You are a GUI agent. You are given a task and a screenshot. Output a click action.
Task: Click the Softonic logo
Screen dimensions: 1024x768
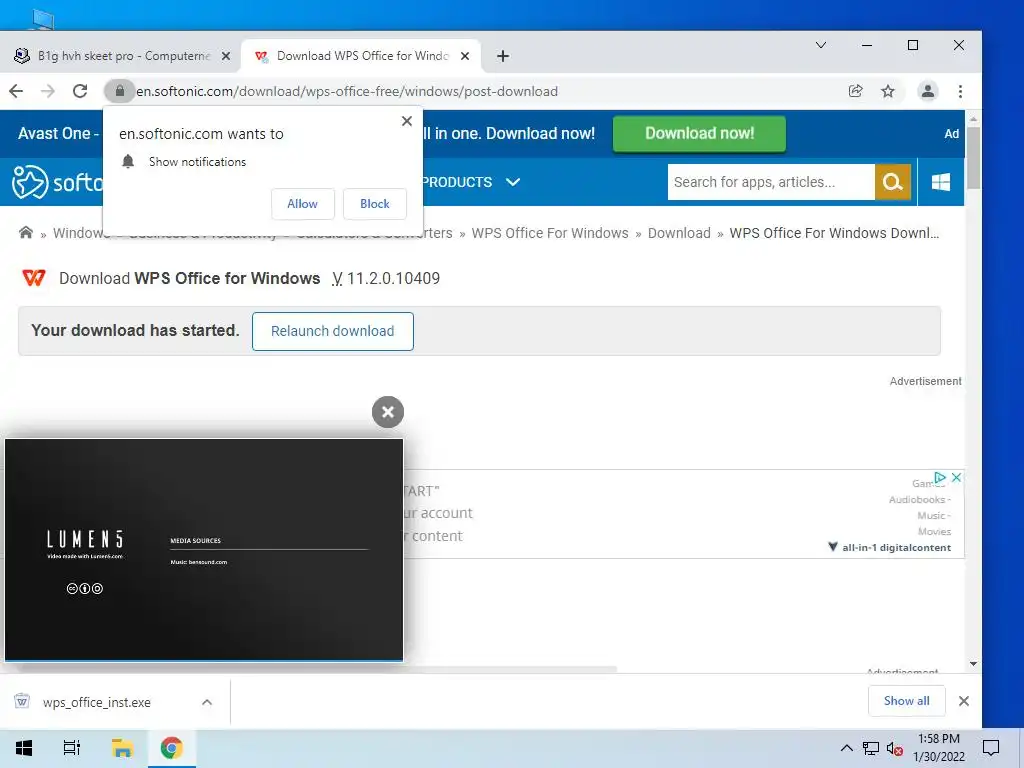click(x=57, y=182)
